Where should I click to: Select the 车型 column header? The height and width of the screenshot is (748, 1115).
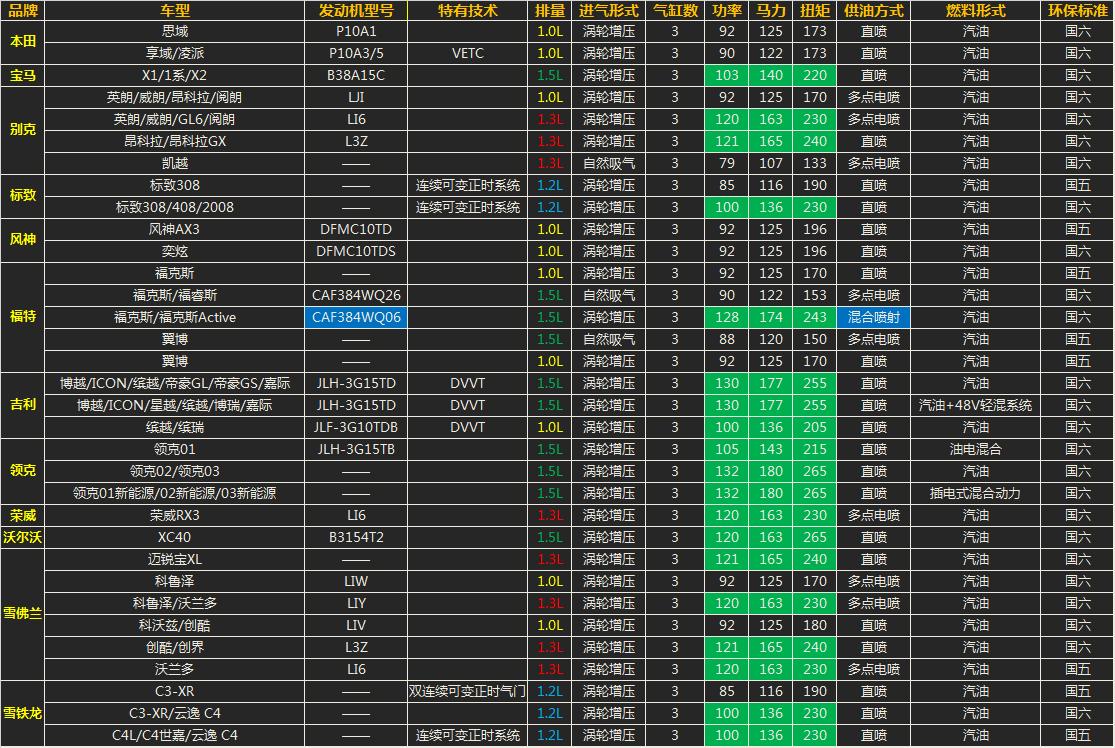point(174,11)
